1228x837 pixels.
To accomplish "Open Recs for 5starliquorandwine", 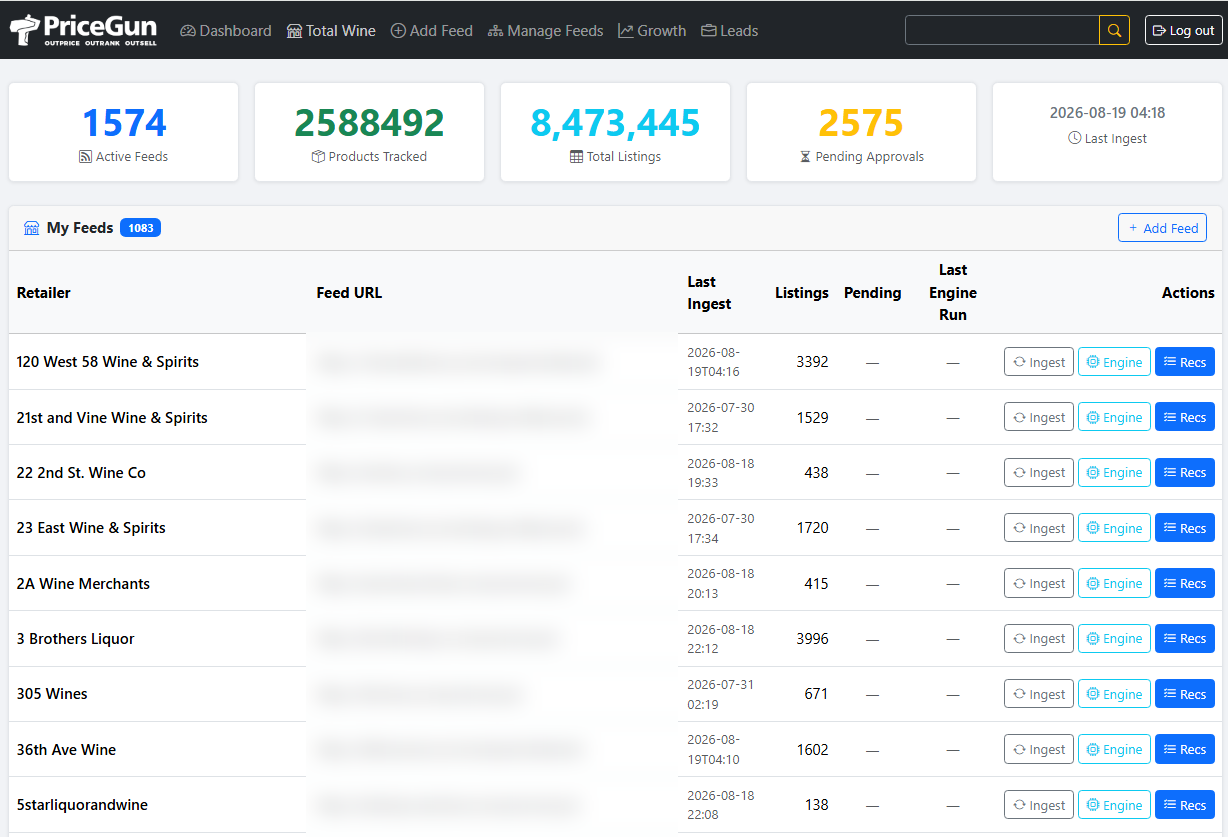I will point(1185,805).
